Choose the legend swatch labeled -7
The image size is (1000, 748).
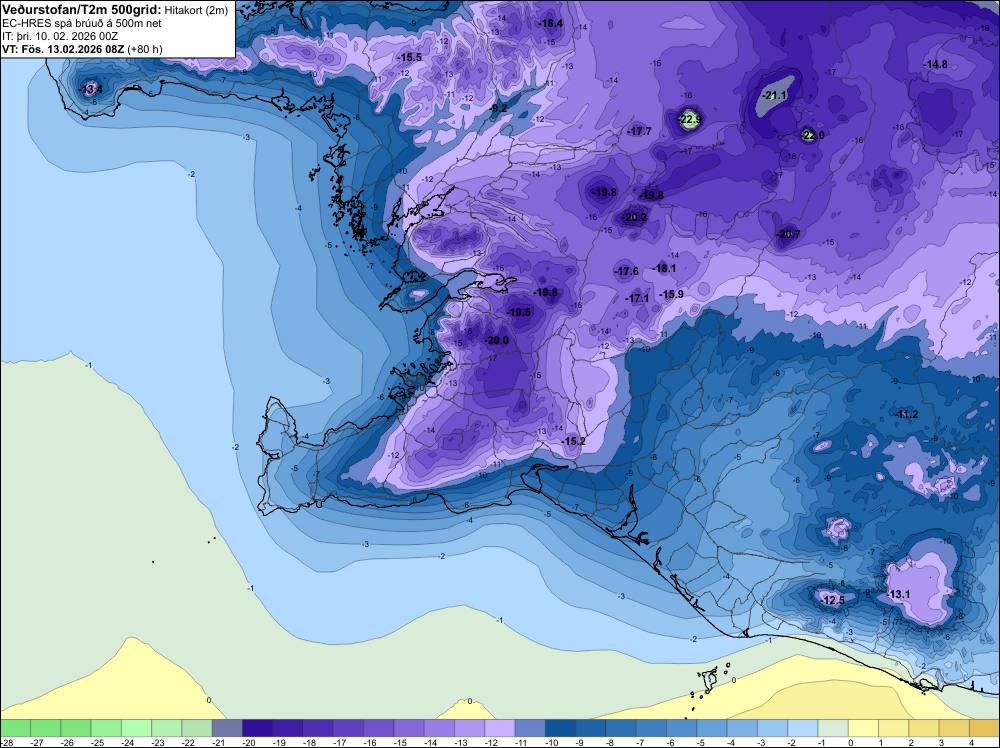tap(651, 728)
